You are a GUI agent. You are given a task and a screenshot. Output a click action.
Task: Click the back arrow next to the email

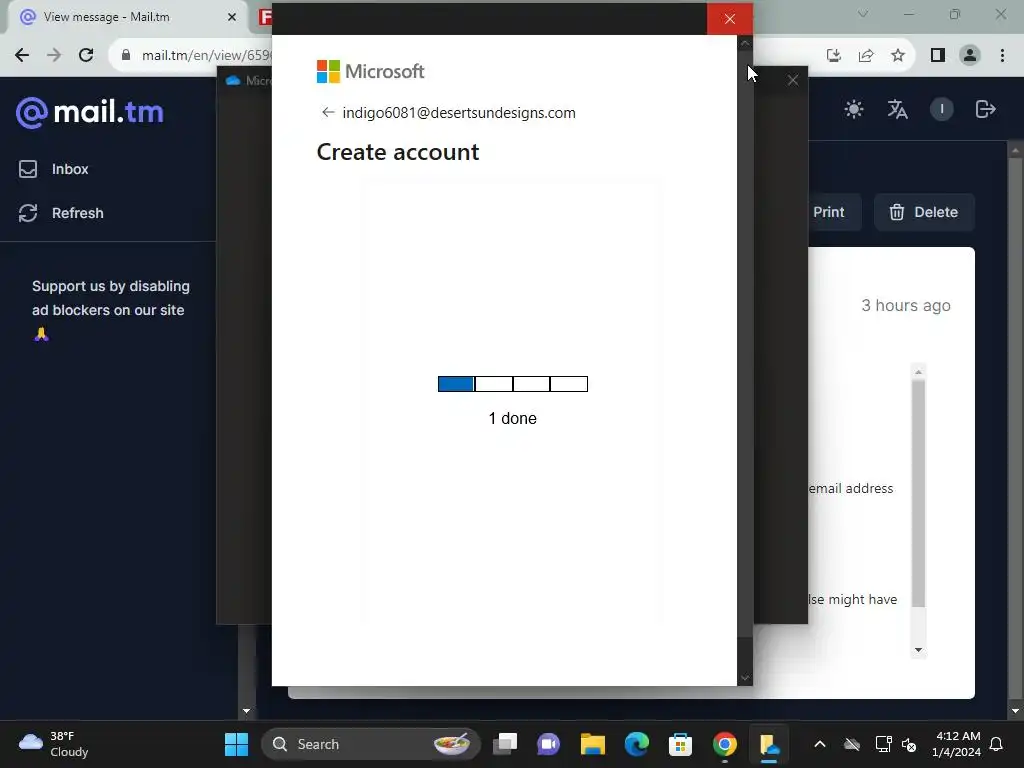(328, 112)
